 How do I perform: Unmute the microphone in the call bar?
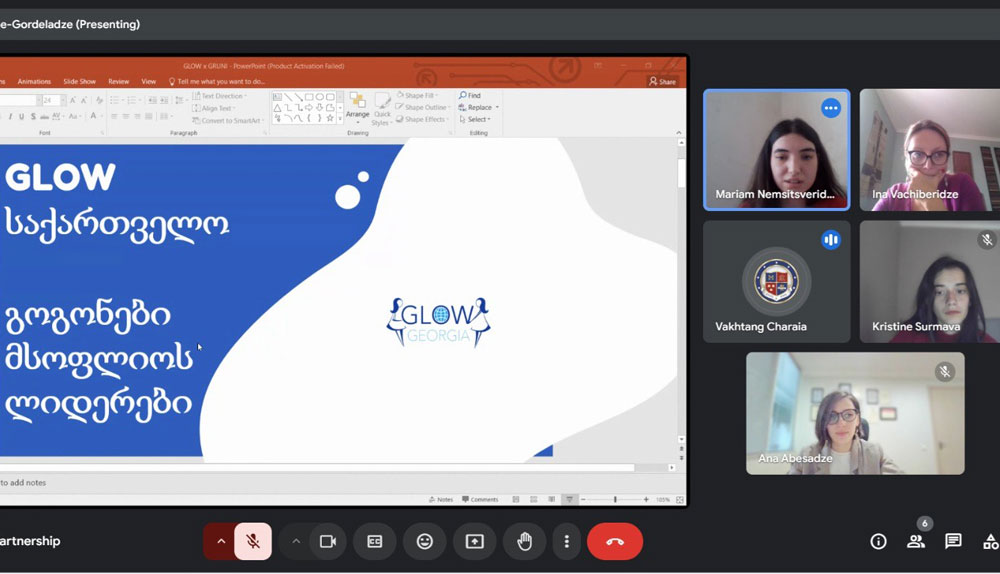click(x=253, y=541)
